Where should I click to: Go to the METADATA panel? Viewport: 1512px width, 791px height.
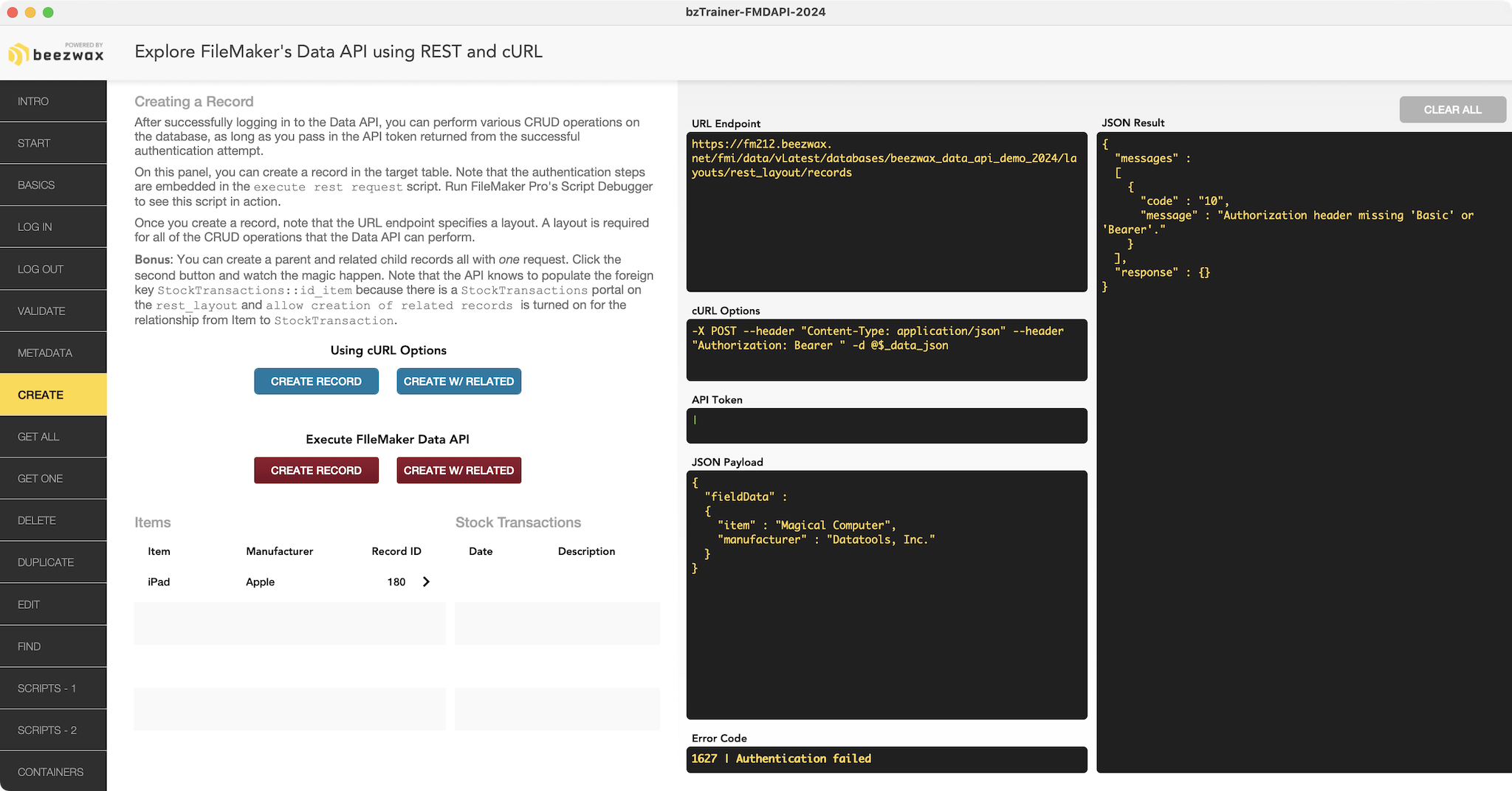click(53, 353)
